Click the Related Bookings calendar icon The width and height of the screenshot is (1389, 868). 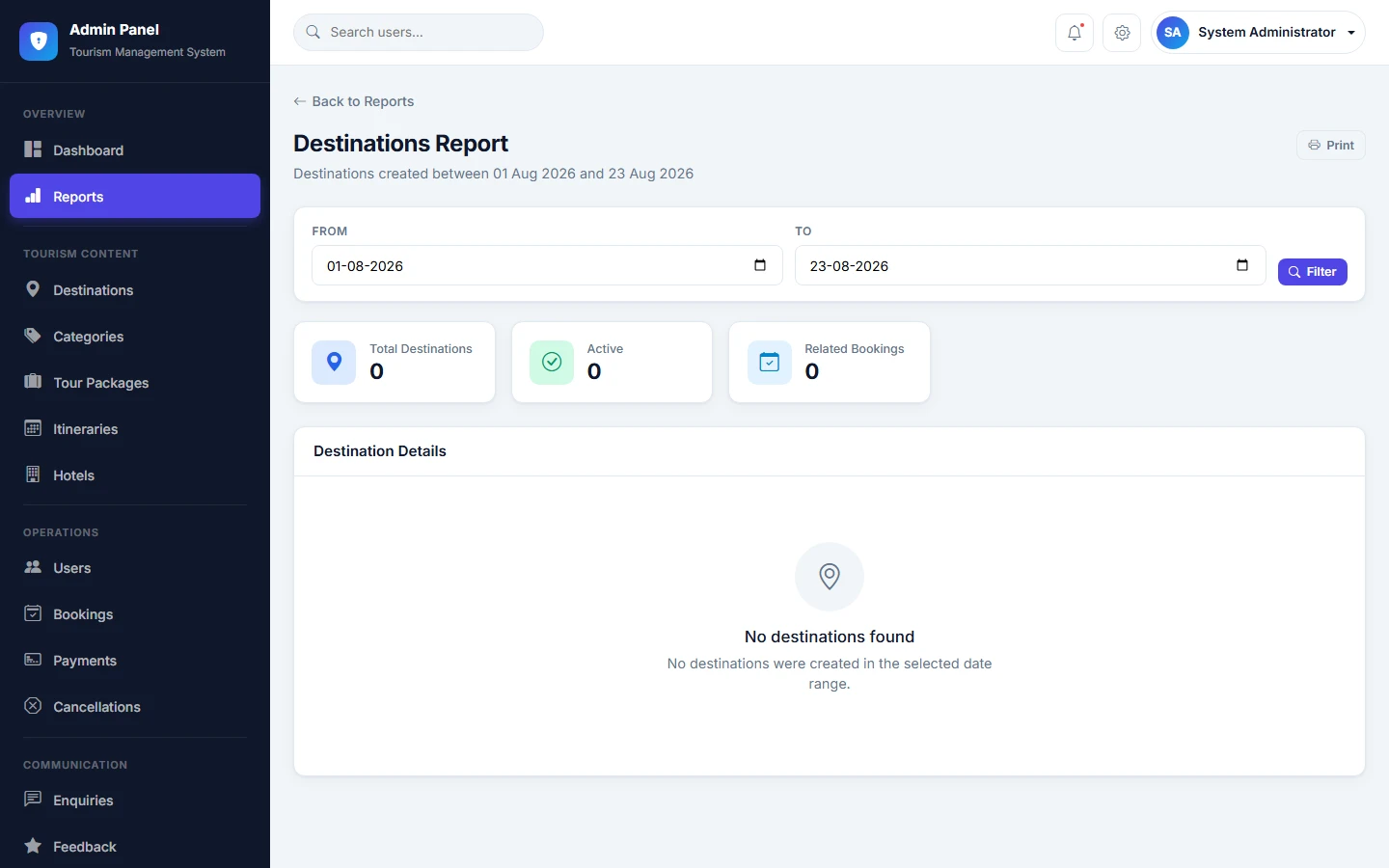770,363
